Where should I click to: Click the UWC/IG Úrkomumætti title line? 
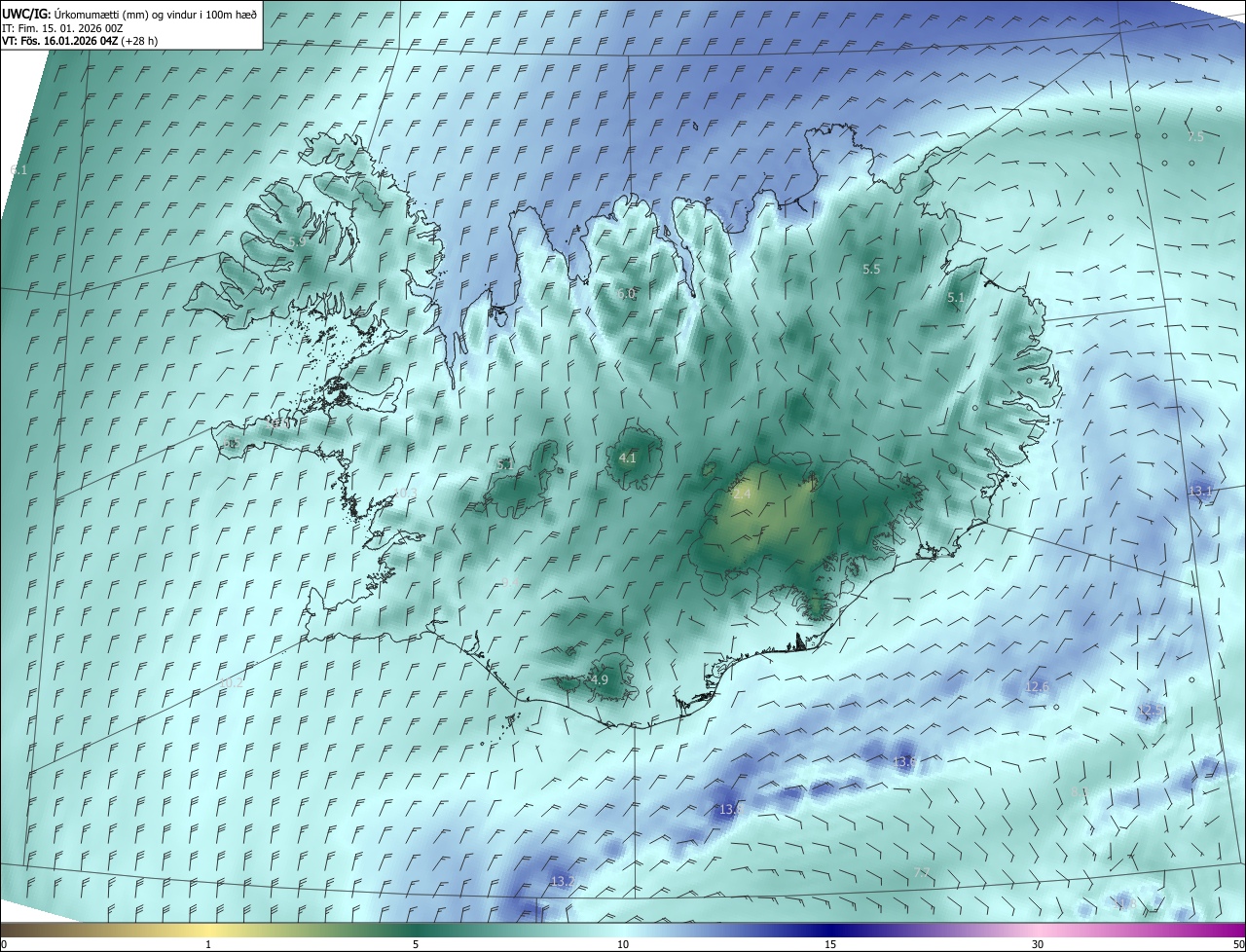(129, 14)
